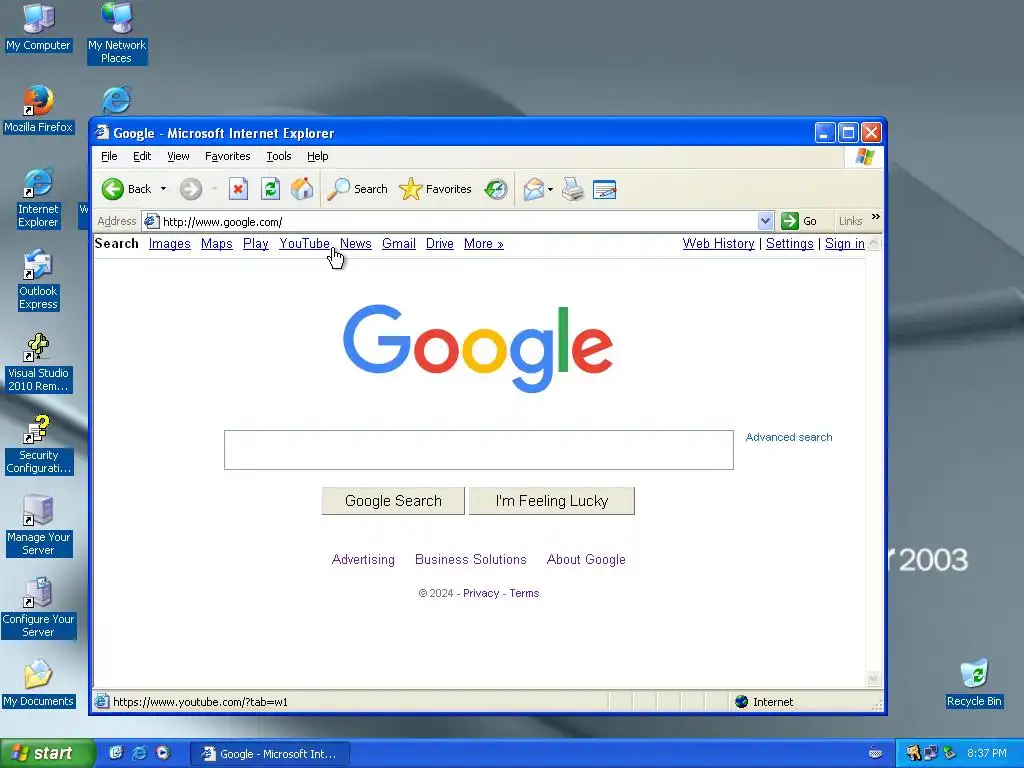1024x768 pixels.
Task: Open the Maps link
Action: 217,244
